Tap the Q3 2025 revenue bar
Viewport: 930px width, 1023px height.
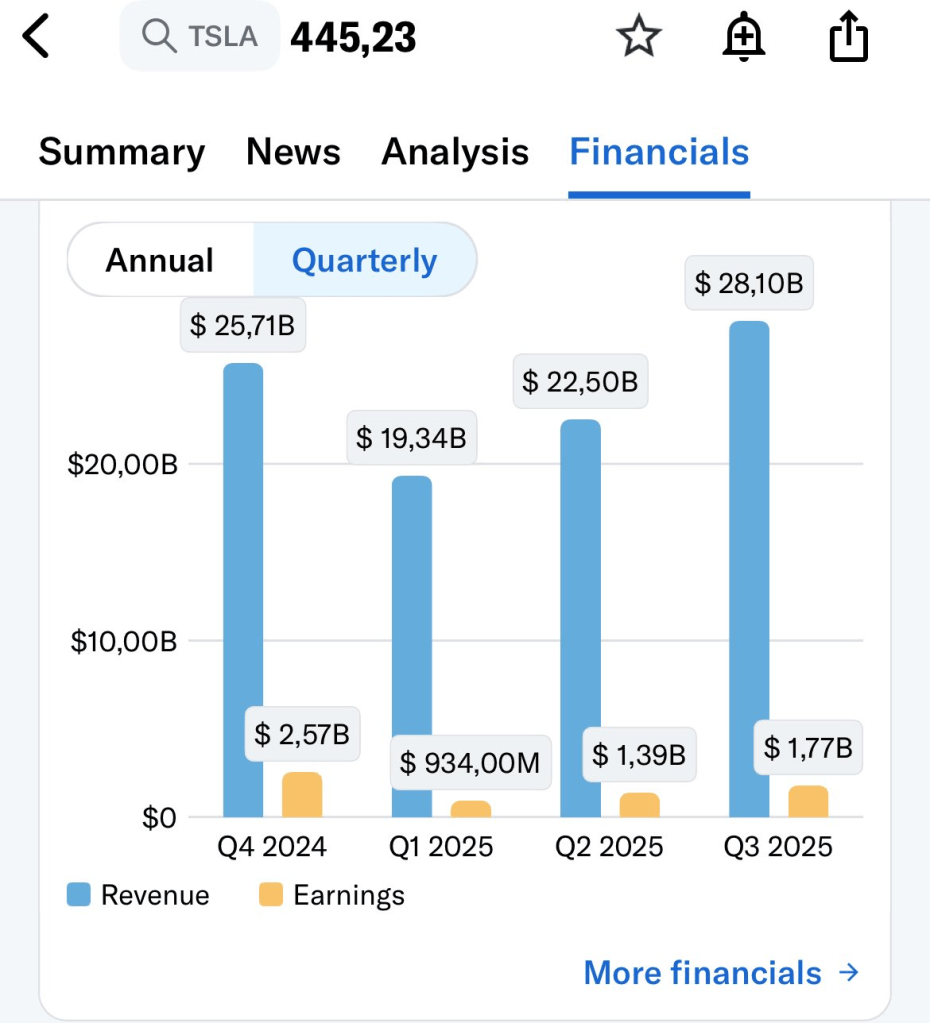click(749, 570)
